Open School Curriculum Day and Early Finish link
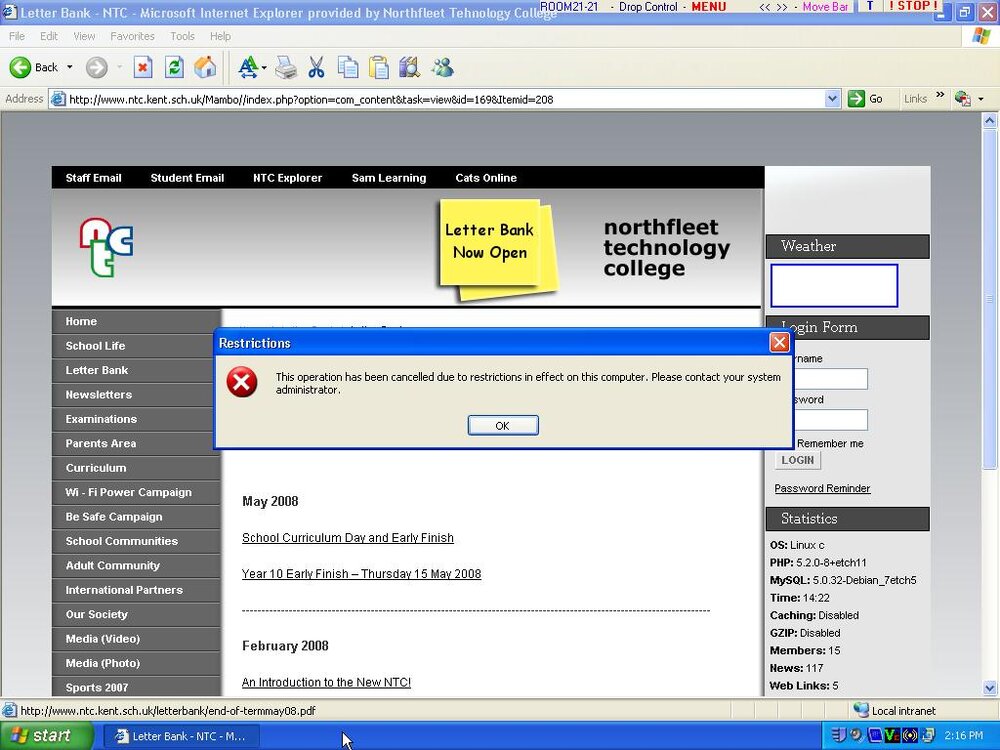Image resolution: width=1000 pixels, height=750 pixels. (x=348, y=538)
